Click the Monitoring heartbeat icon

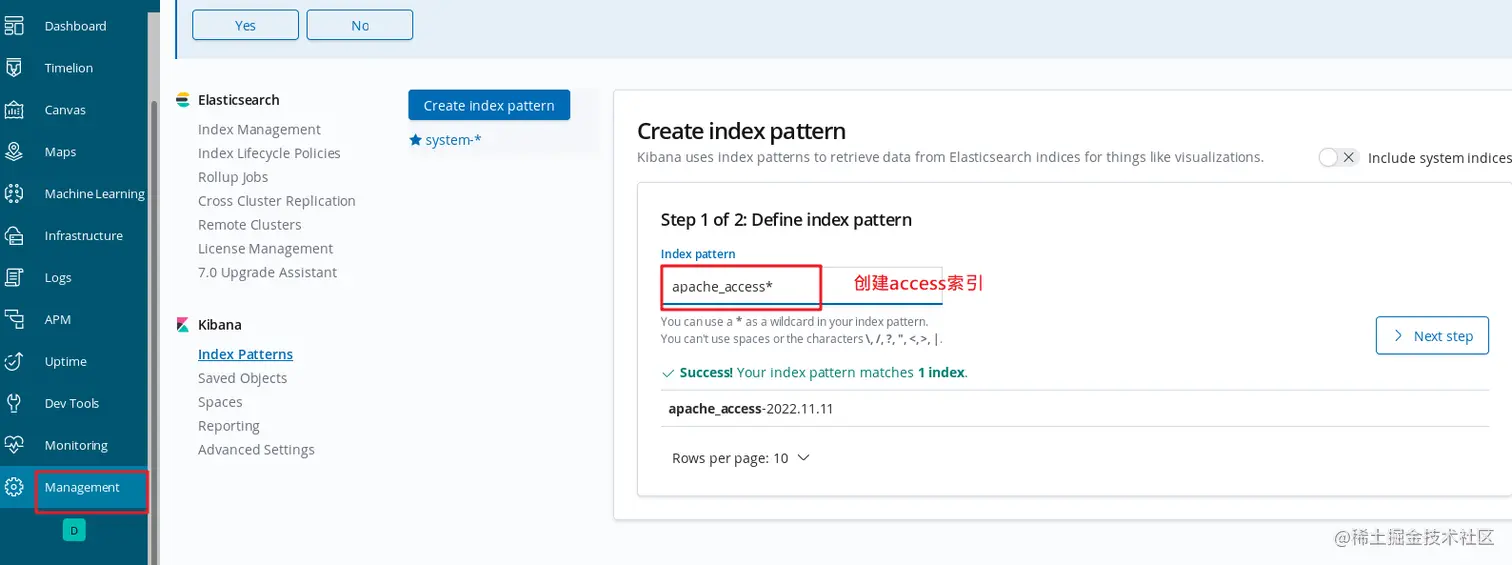point(14,445)
